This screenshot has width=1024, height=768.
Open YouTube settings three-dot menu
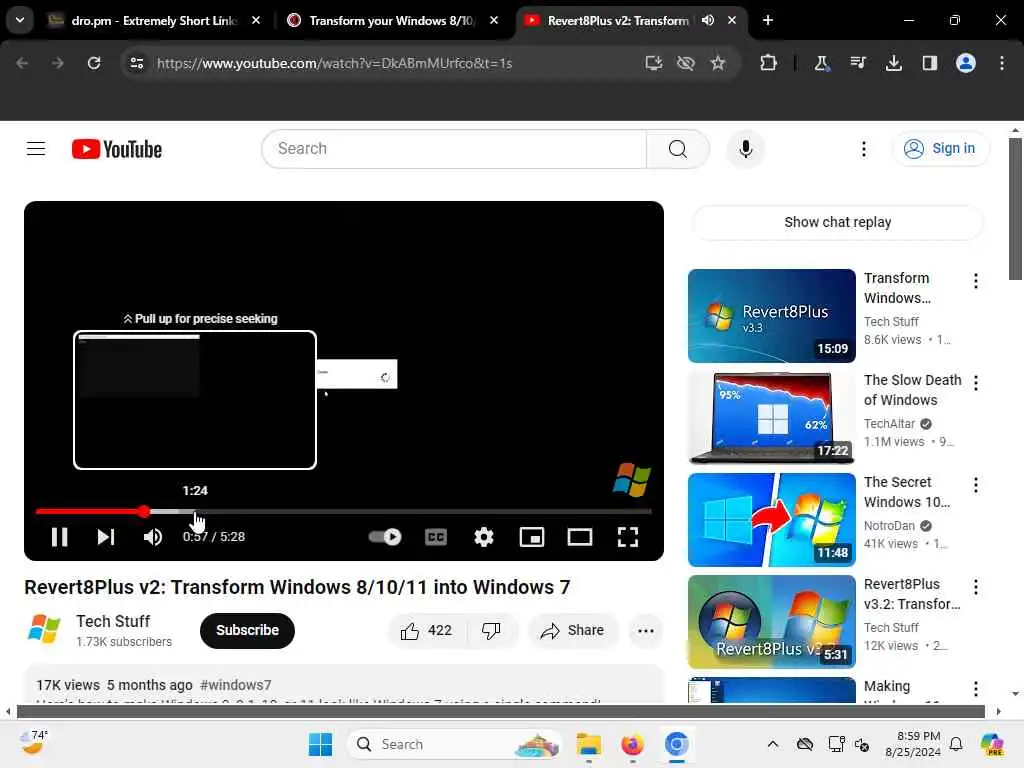(863, 149)
